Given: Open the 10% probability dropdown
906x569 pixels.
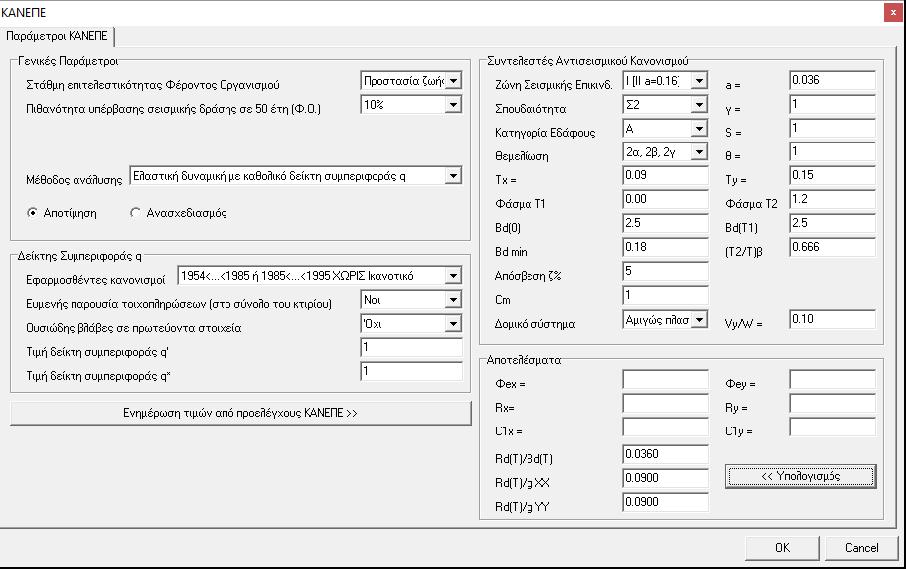Looking at the screenshot, I should (411, 105).
